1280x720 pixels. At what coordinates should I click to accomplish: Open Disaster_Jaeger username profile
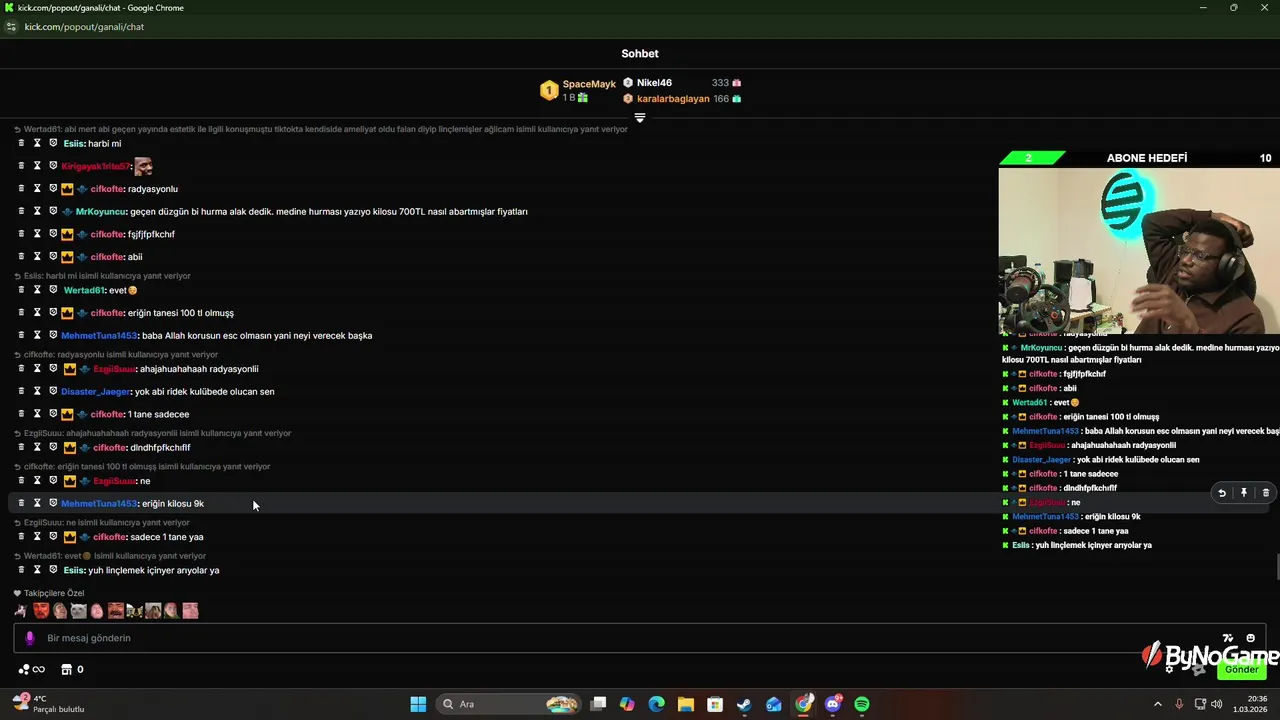95,392
